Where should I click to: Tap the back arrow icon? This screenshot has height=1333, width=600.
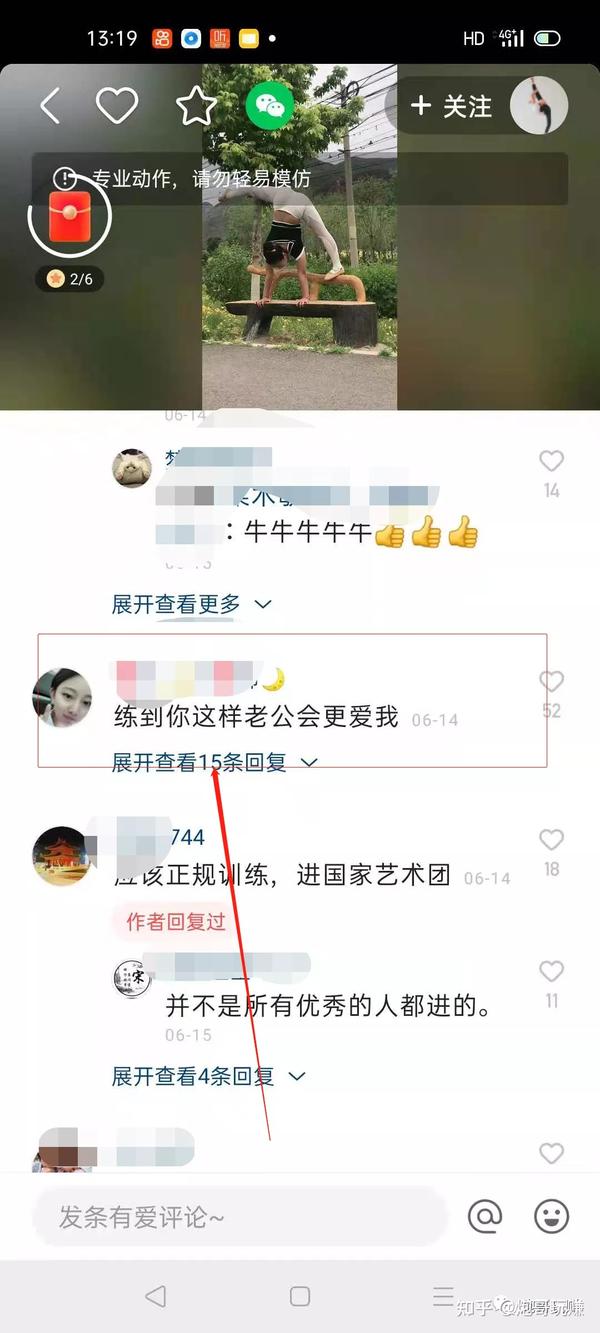[49, 105]
